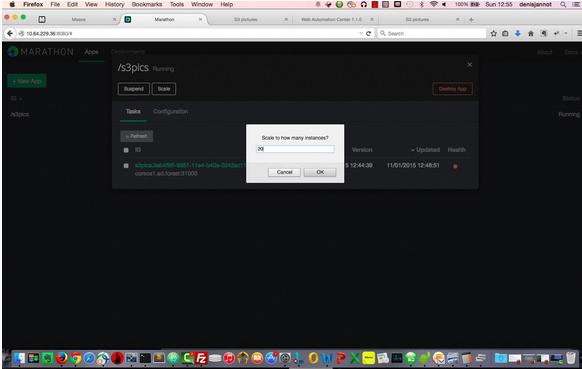The height and width of the screenshot is (369, 582).
Task: Open the Help menu
Action: (x=226, y=4)
